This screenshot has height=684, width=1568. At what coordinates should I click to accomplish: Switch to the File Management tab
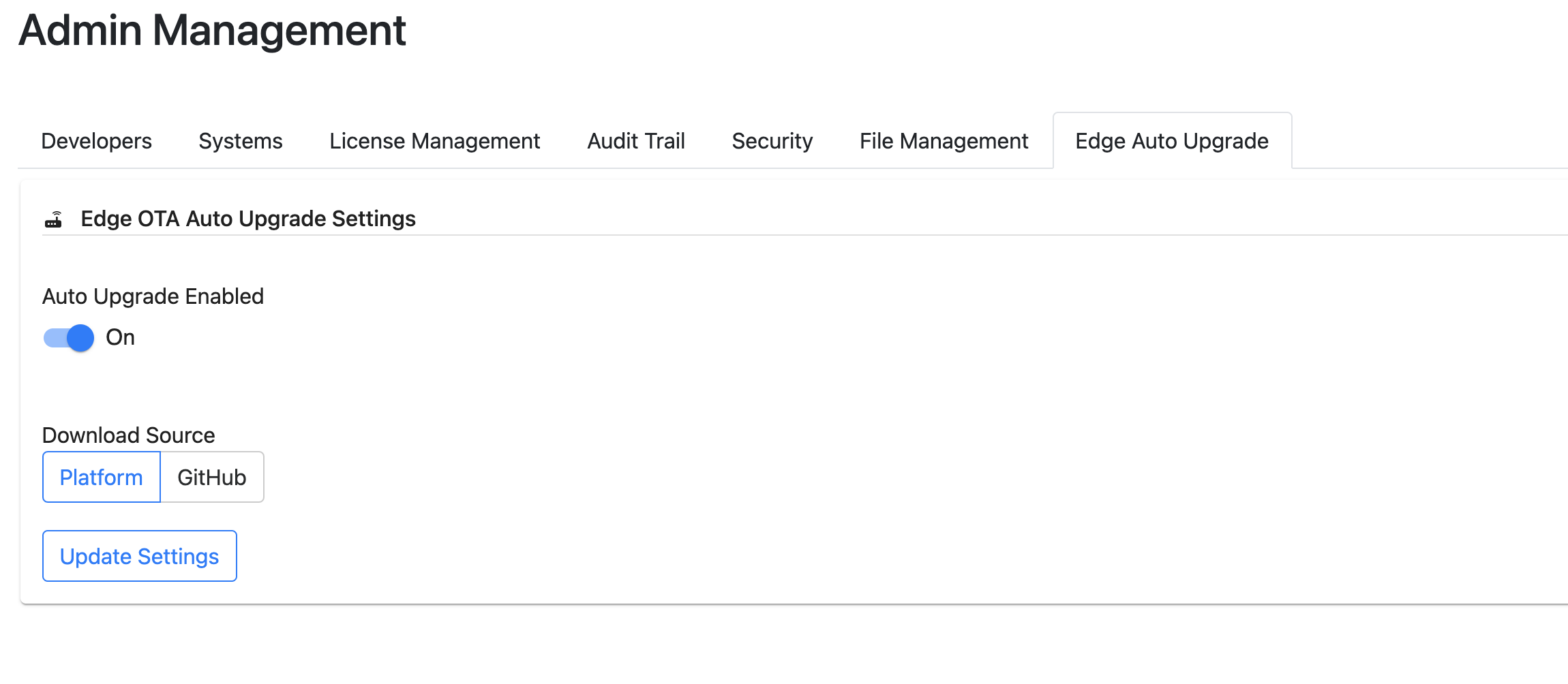pyautogui.click(x=944, y=141)
